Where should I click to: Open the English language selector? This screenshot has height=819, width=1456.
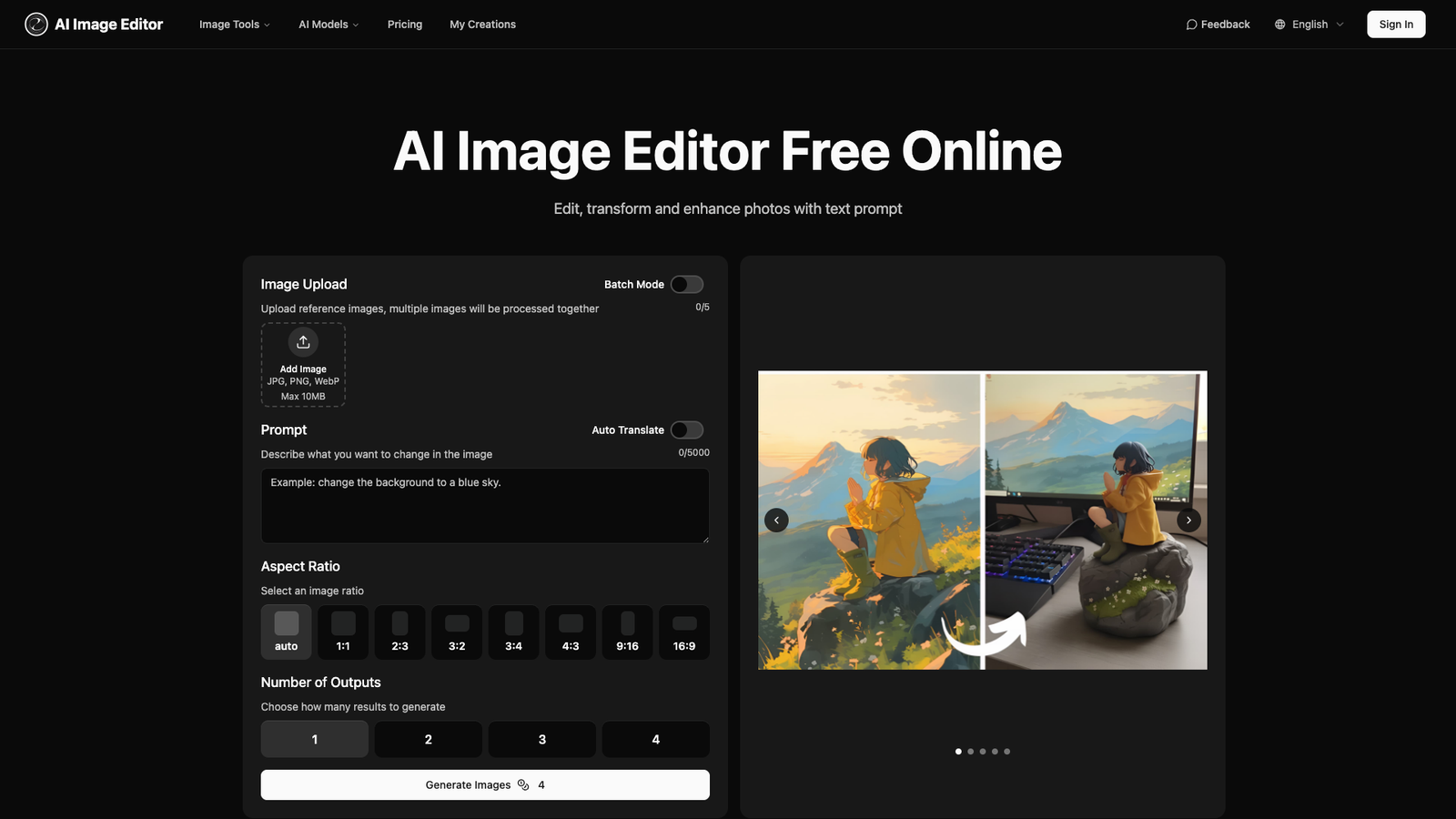tap(1309, 25)
